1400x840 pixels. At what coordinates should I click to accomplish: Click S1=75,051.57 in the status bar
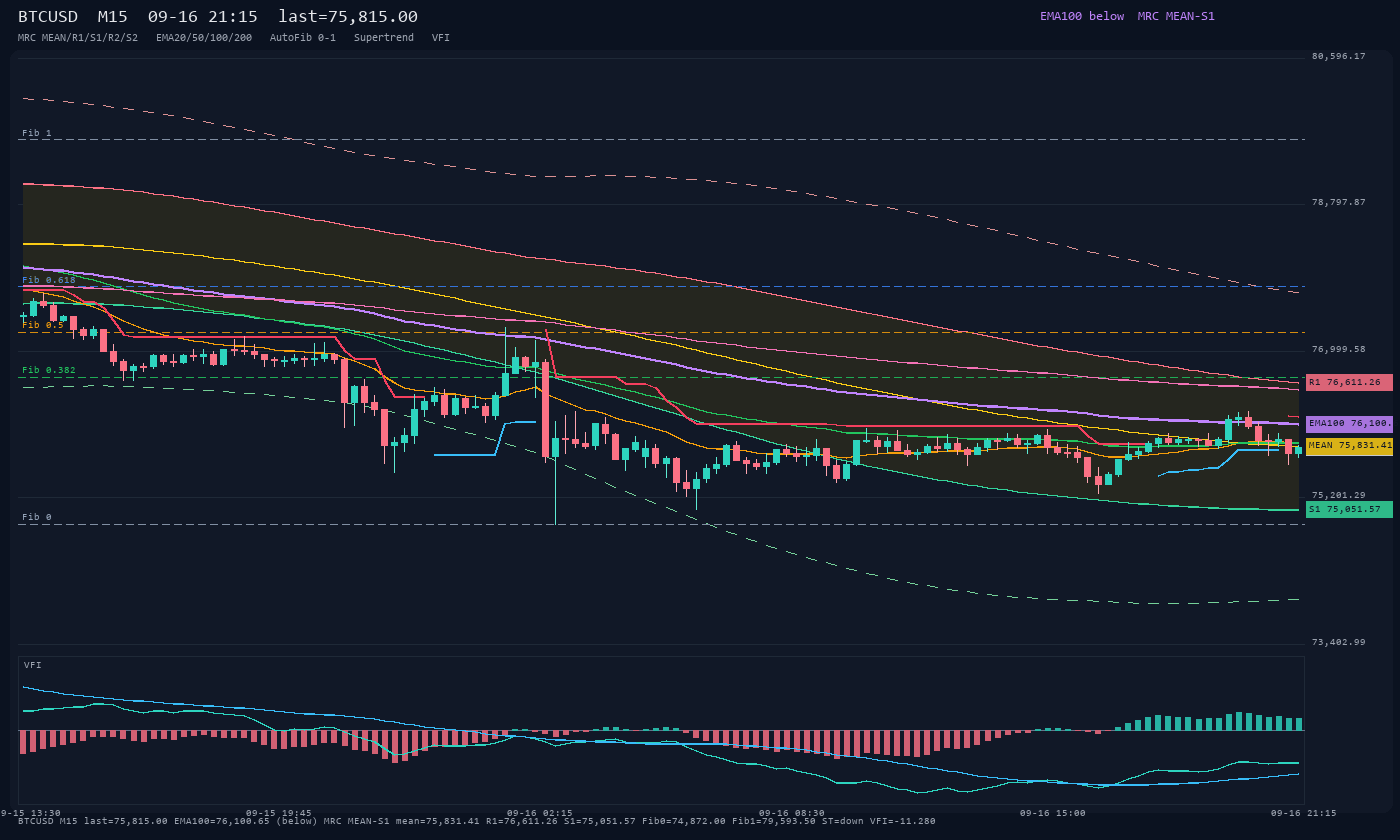pyautogui.click(x=600, y=821)
